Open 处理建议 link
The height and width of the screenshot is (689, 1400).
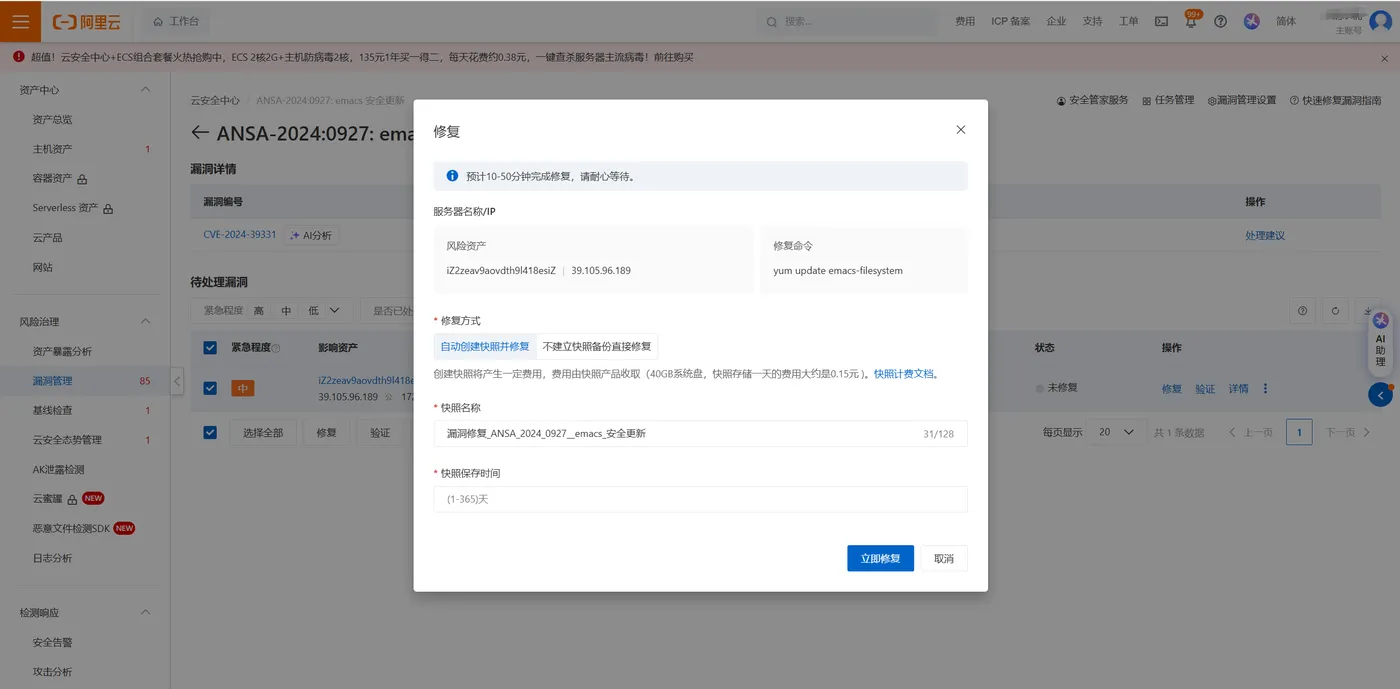[1265, 235]
